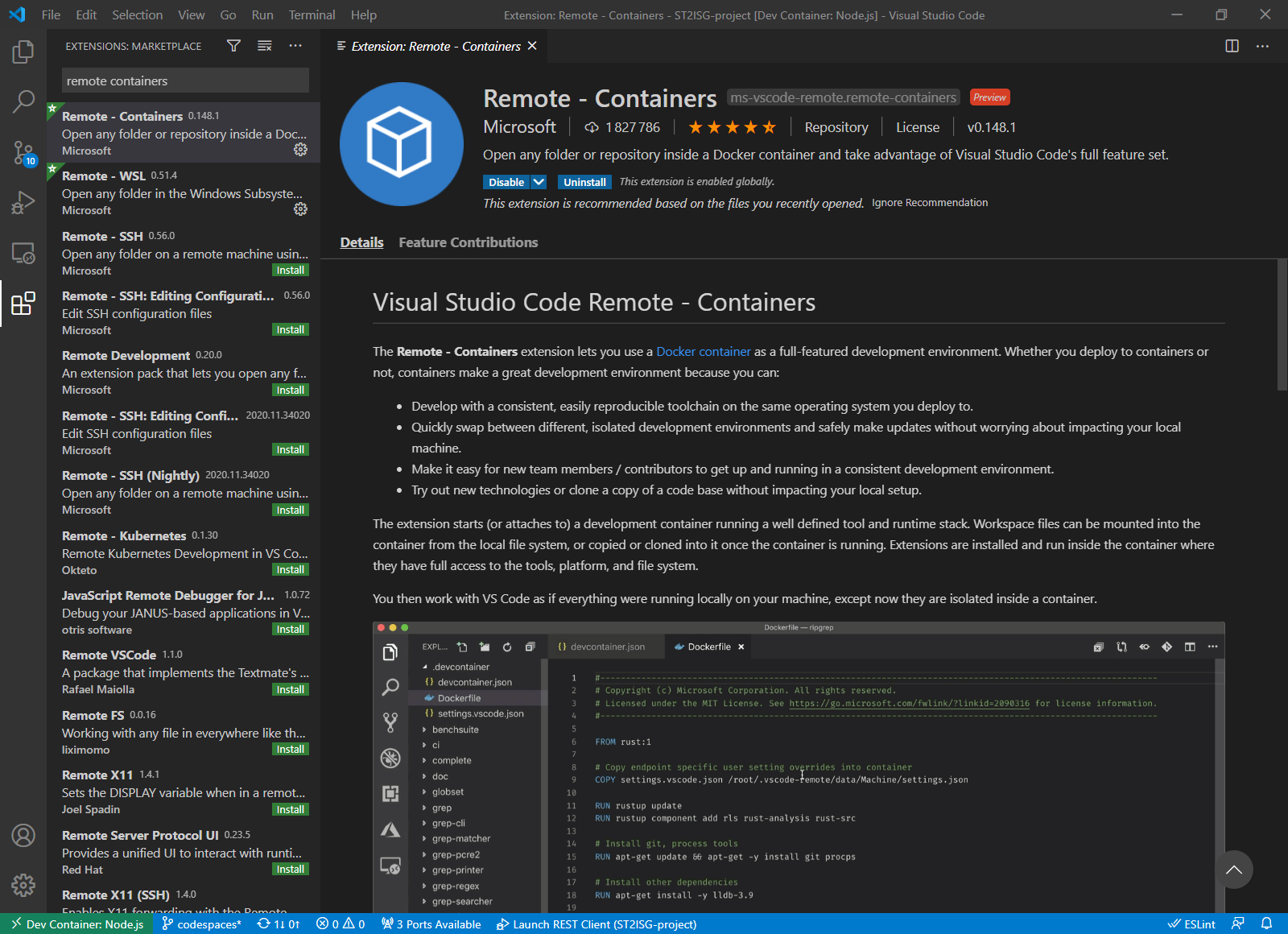
Task: Open the Run and Debug view
Action: click(x=23, y=202)
